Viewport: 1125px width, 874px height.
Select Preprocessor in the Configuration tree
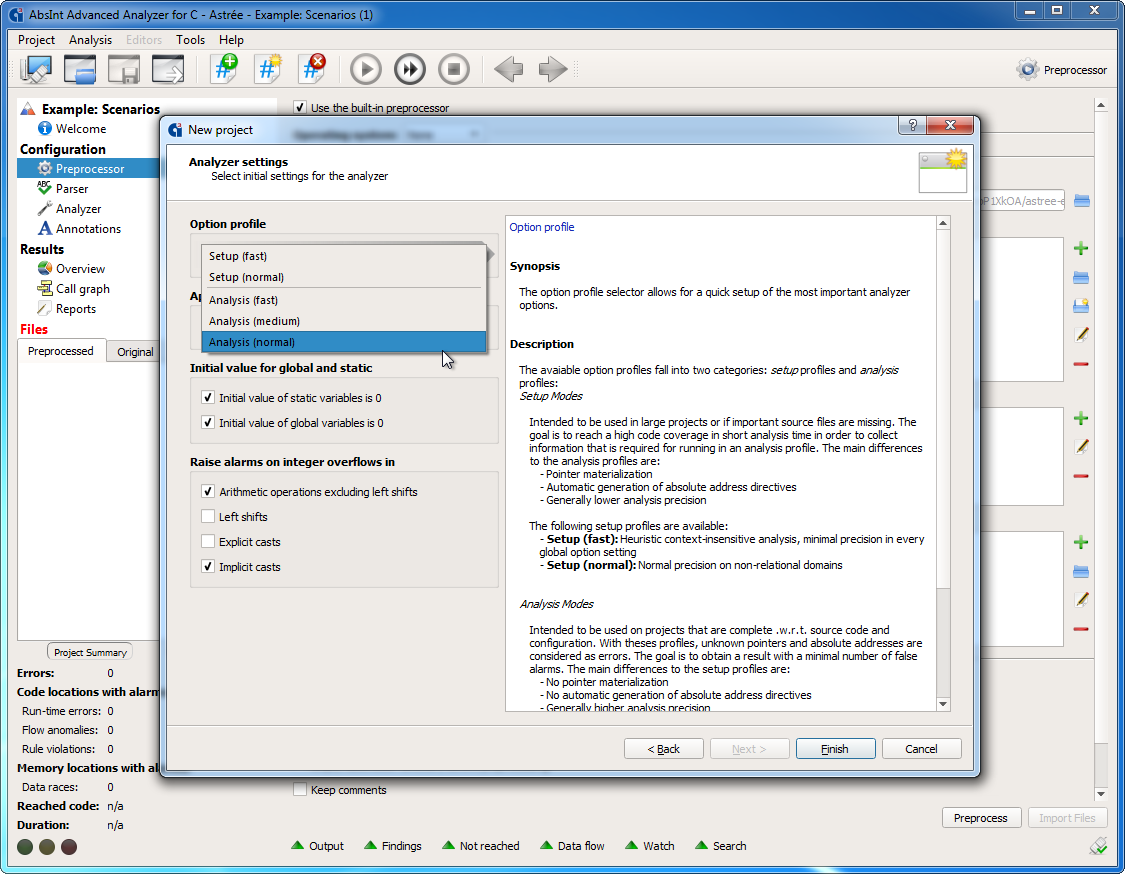coord(90,169)
